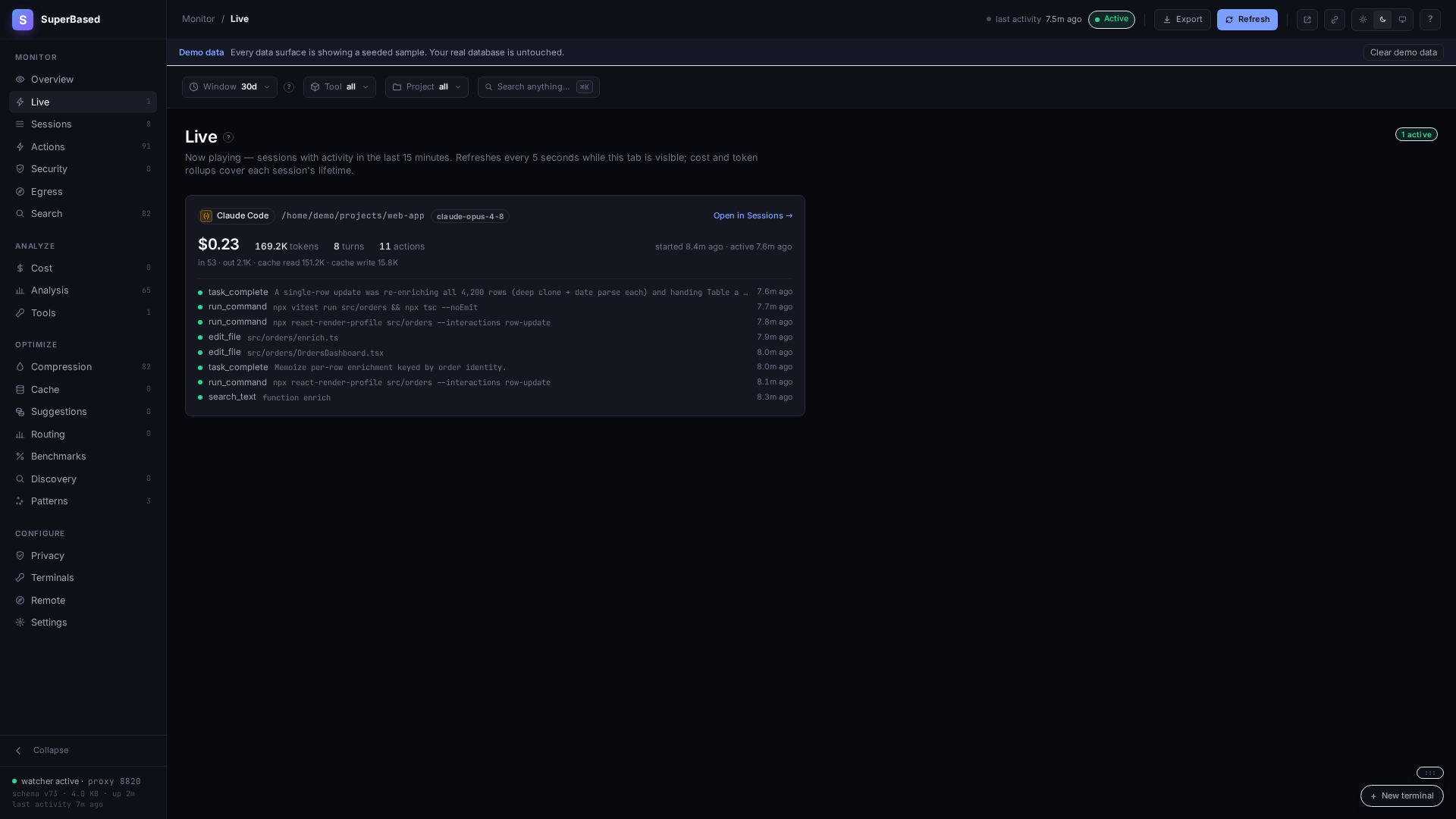The height and width of the screenshot is (819, 1456).
Task: Click the Cost dollar icon
Action: (x=20, y=268)
